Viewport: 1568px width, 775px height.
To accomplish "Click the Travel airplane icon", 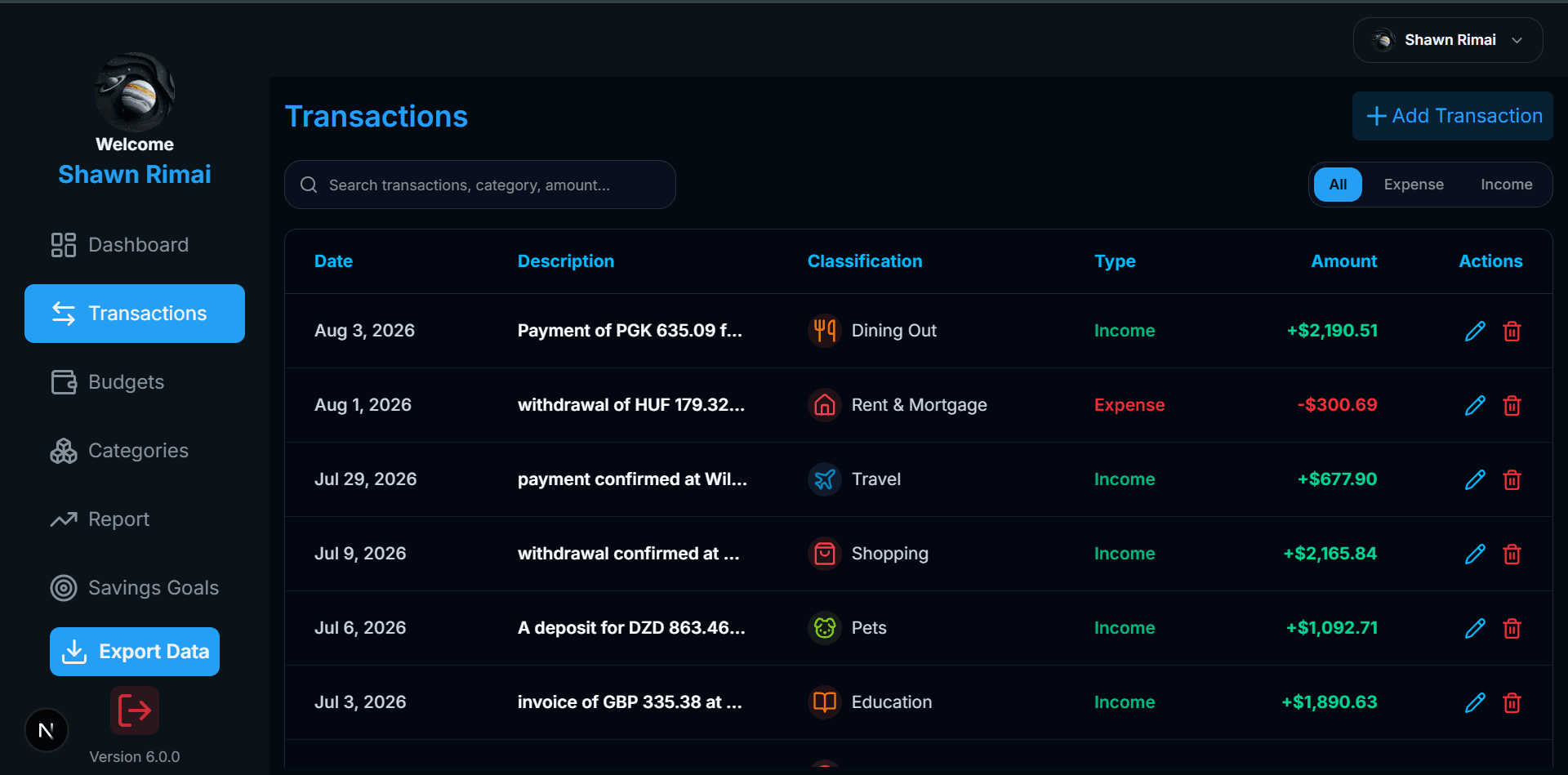I will click(825, 479).
